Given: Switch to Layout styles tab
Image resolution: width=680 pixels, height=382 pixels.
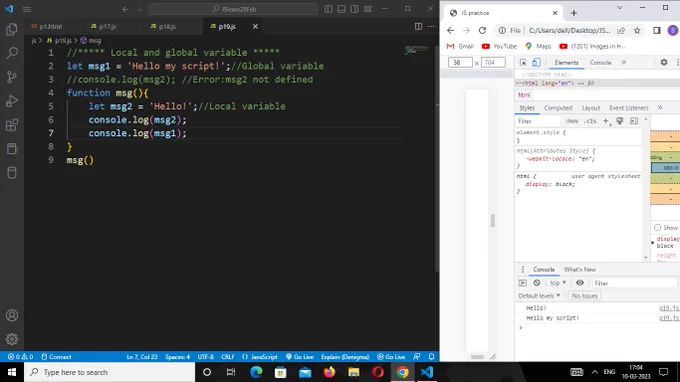Looking at the screenshot, I should pyautogui.click(x=591, y=108).
